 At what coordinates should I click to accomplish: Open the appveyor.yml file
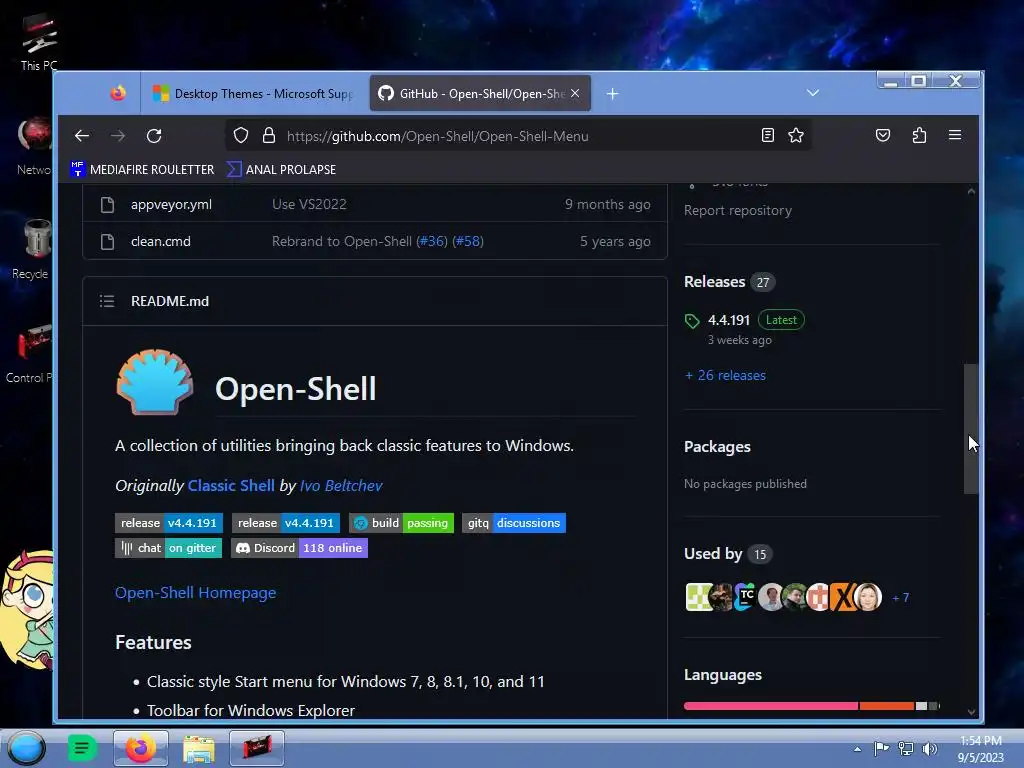[171, 204]
